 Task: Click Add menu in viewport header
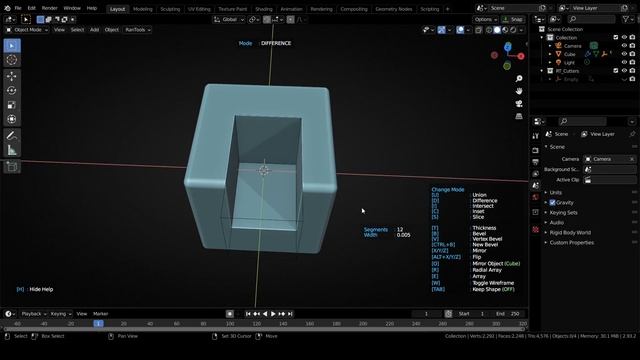pos(94,30)
